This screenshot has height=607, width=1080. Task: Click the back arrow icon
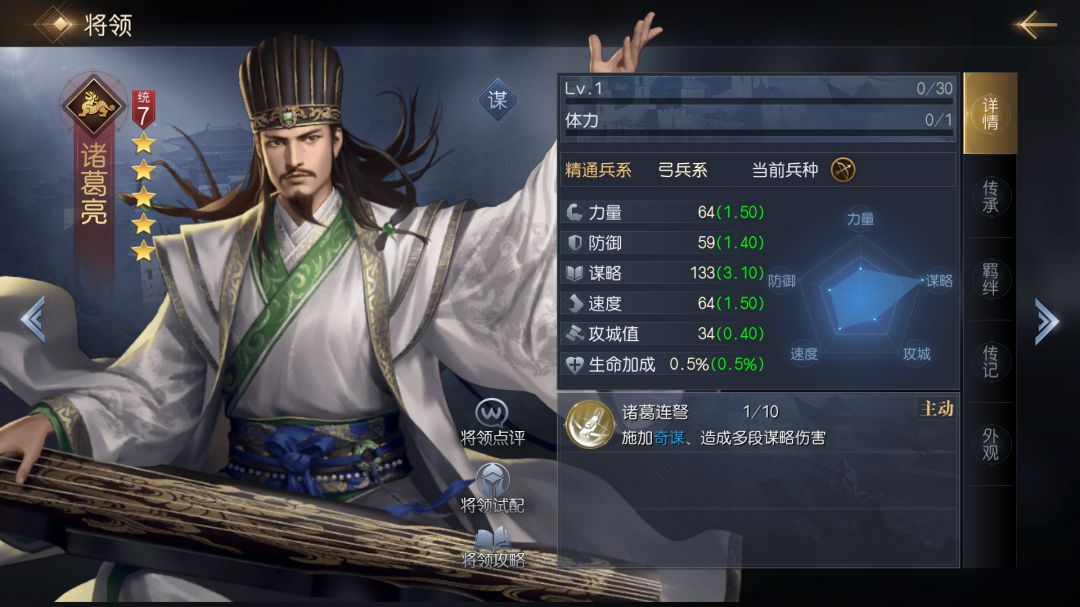click(x=1035, y=25)
